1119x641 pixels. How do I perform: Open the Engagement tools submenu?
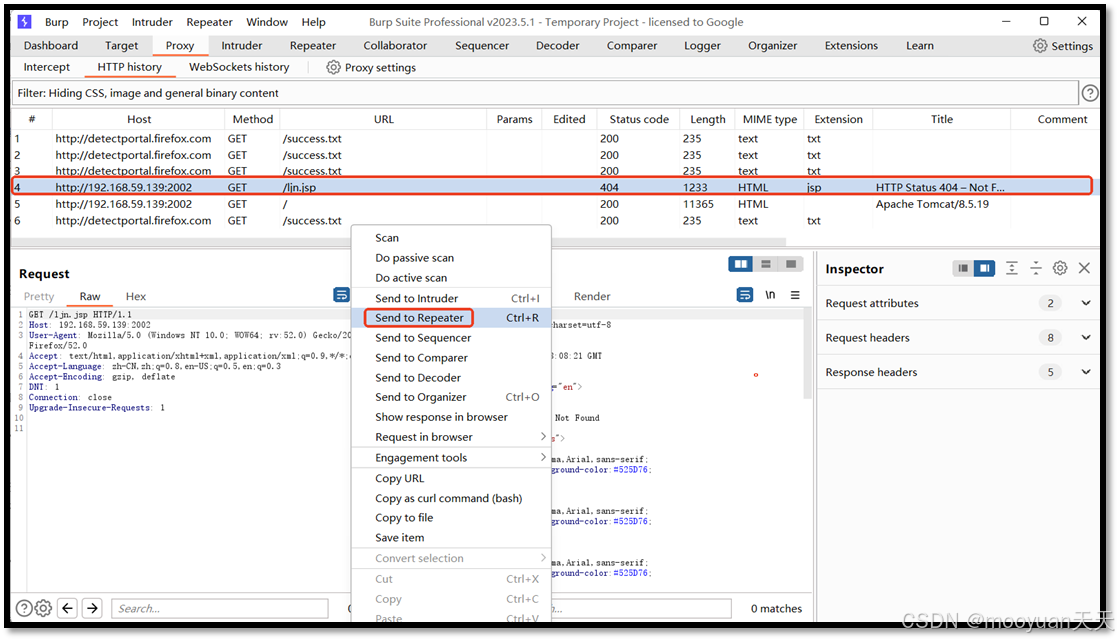pos(452,458)
